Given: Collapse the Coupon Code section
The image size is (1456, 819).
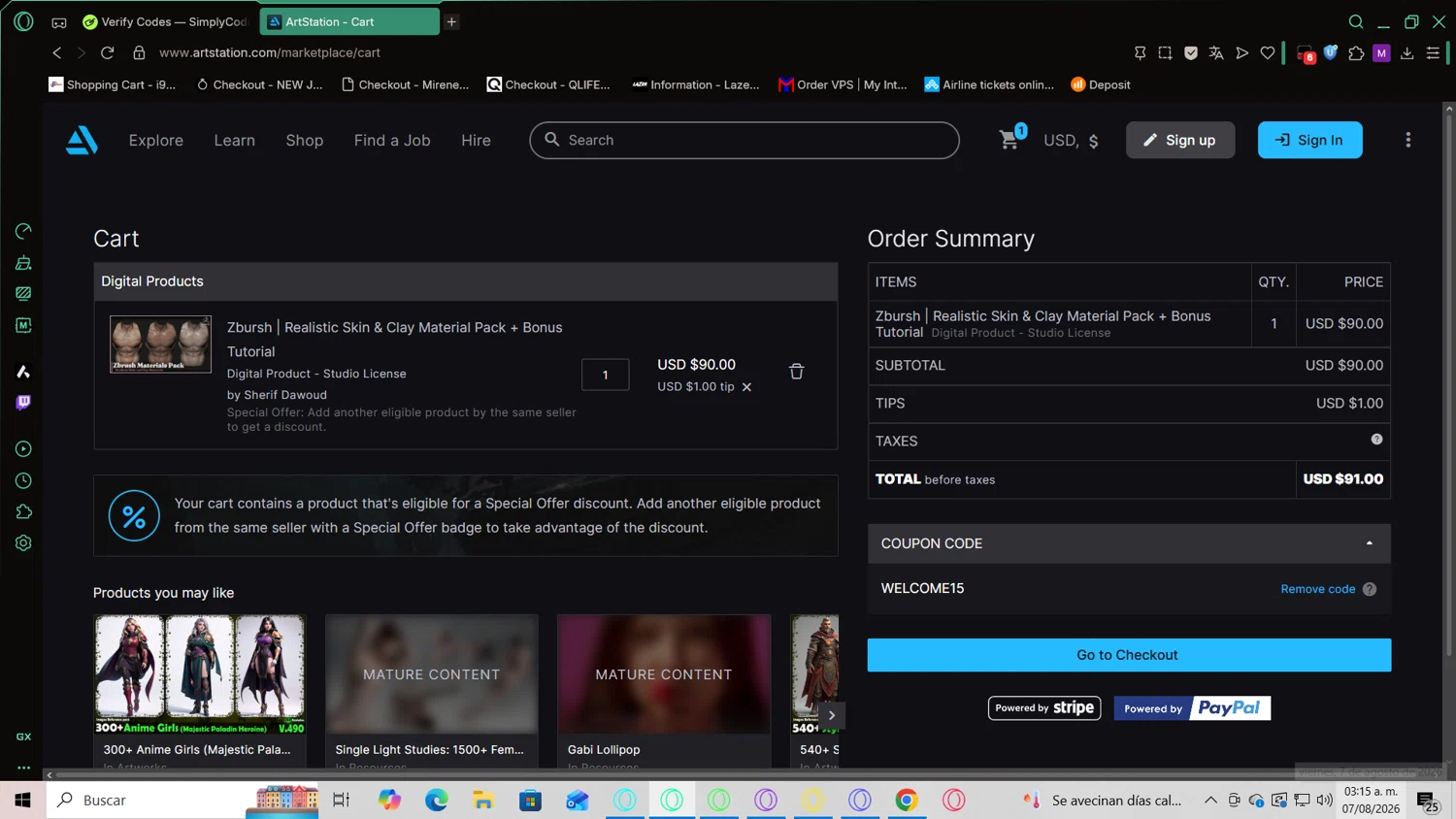Looking at the screenshot, I should click(x=1129, y=543).
